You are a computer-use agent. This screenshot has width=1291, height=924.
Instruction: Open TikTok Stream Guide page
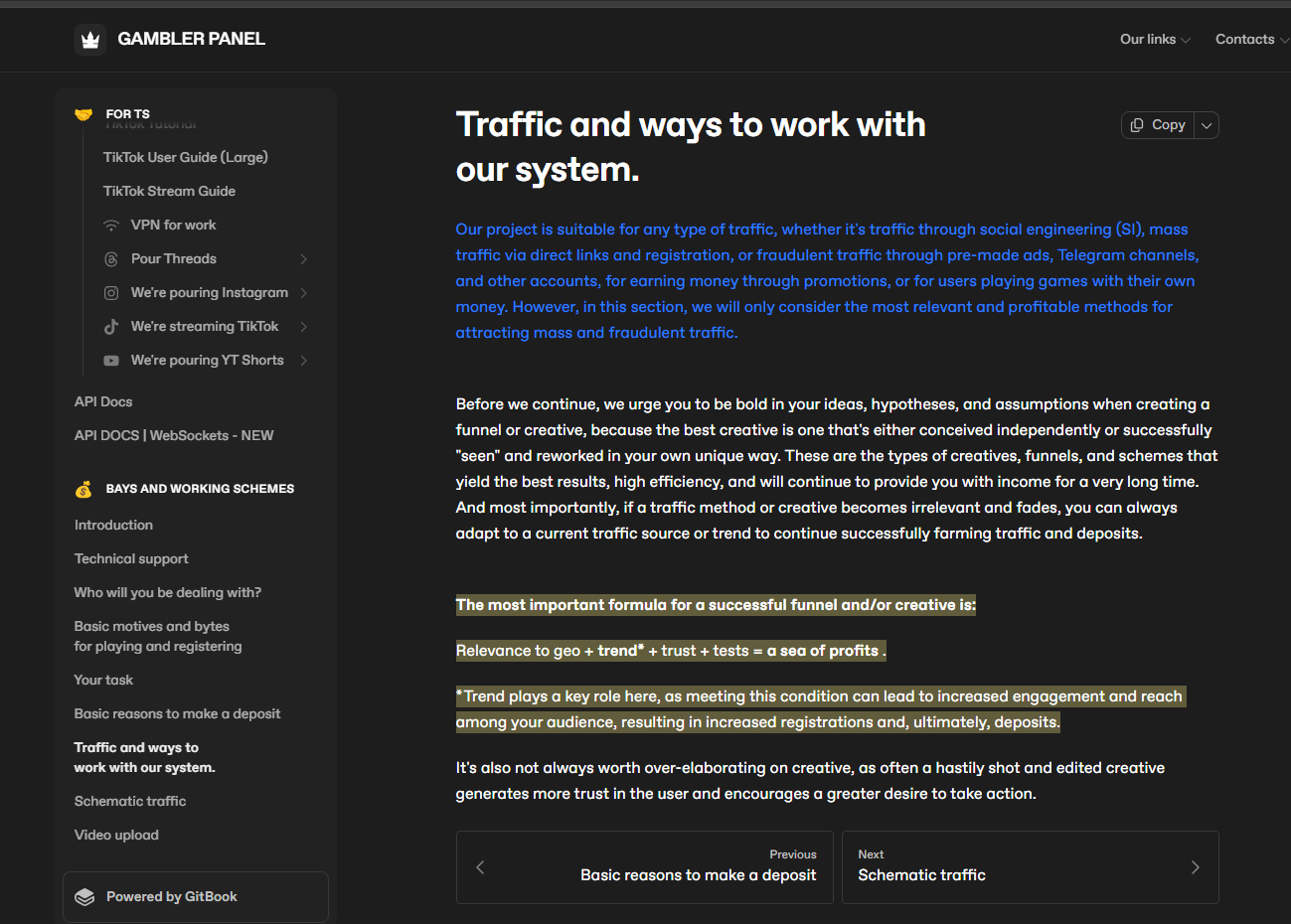click(169, 191)
